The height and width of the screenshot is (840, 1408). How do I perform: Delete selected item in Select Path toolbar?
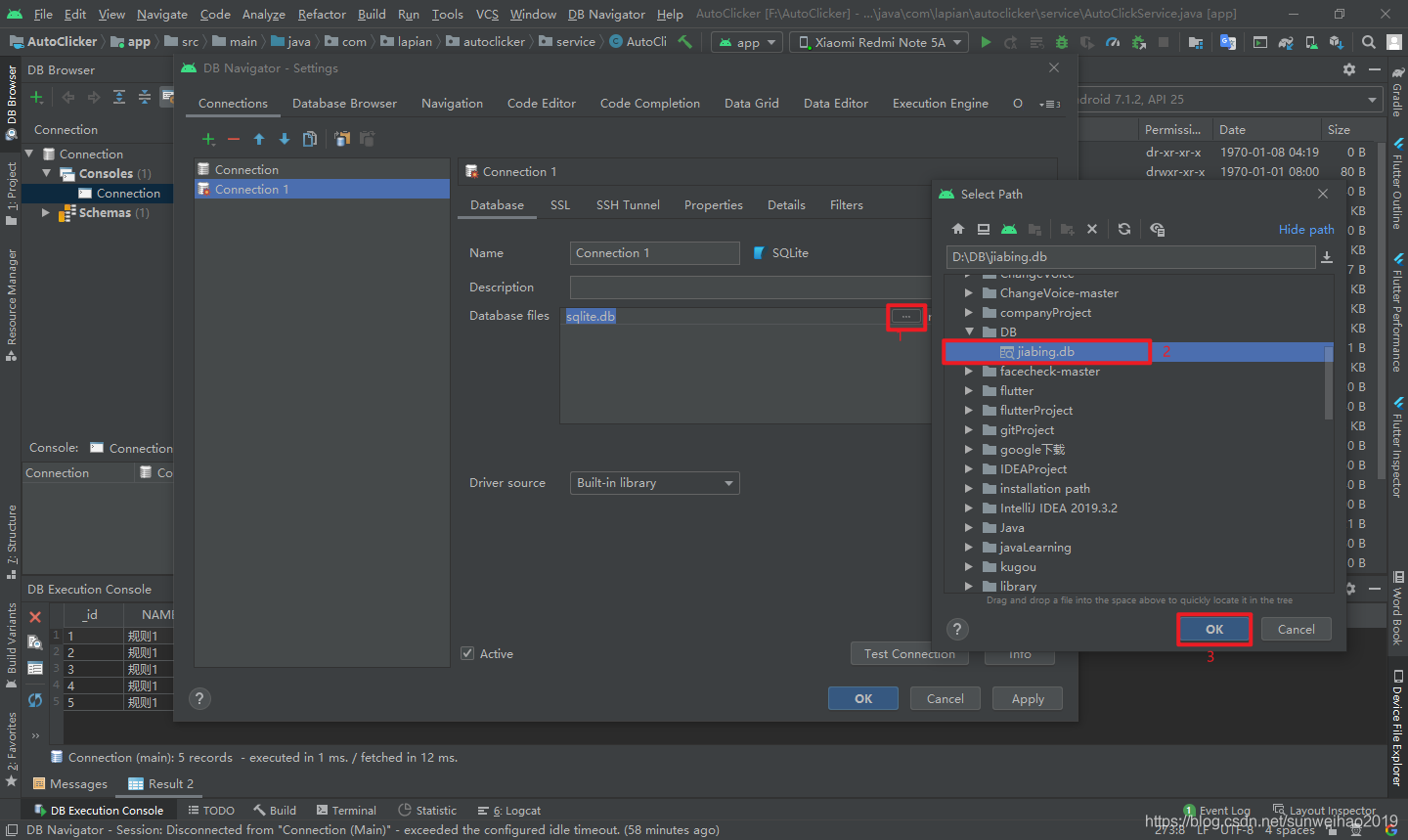(x=1092, y=229)
